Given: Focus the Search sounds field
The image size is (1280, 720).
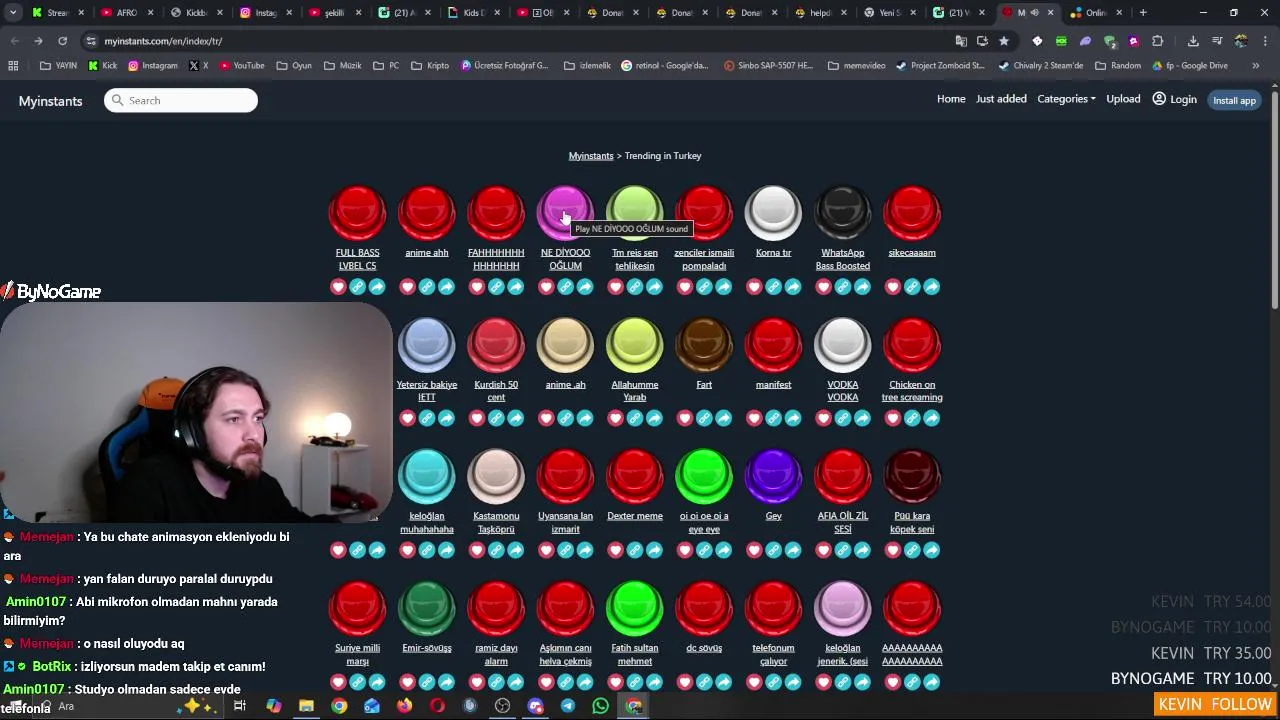Looking at the screenshot, I should tap(181, 100).
